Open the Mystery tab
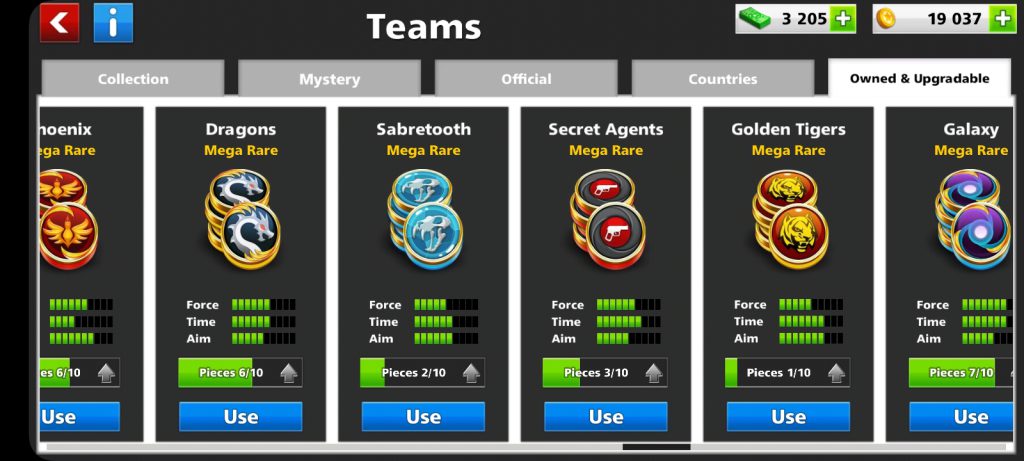Image resolution: width=1024 pixels, height=461 pixels. (329, 78)
